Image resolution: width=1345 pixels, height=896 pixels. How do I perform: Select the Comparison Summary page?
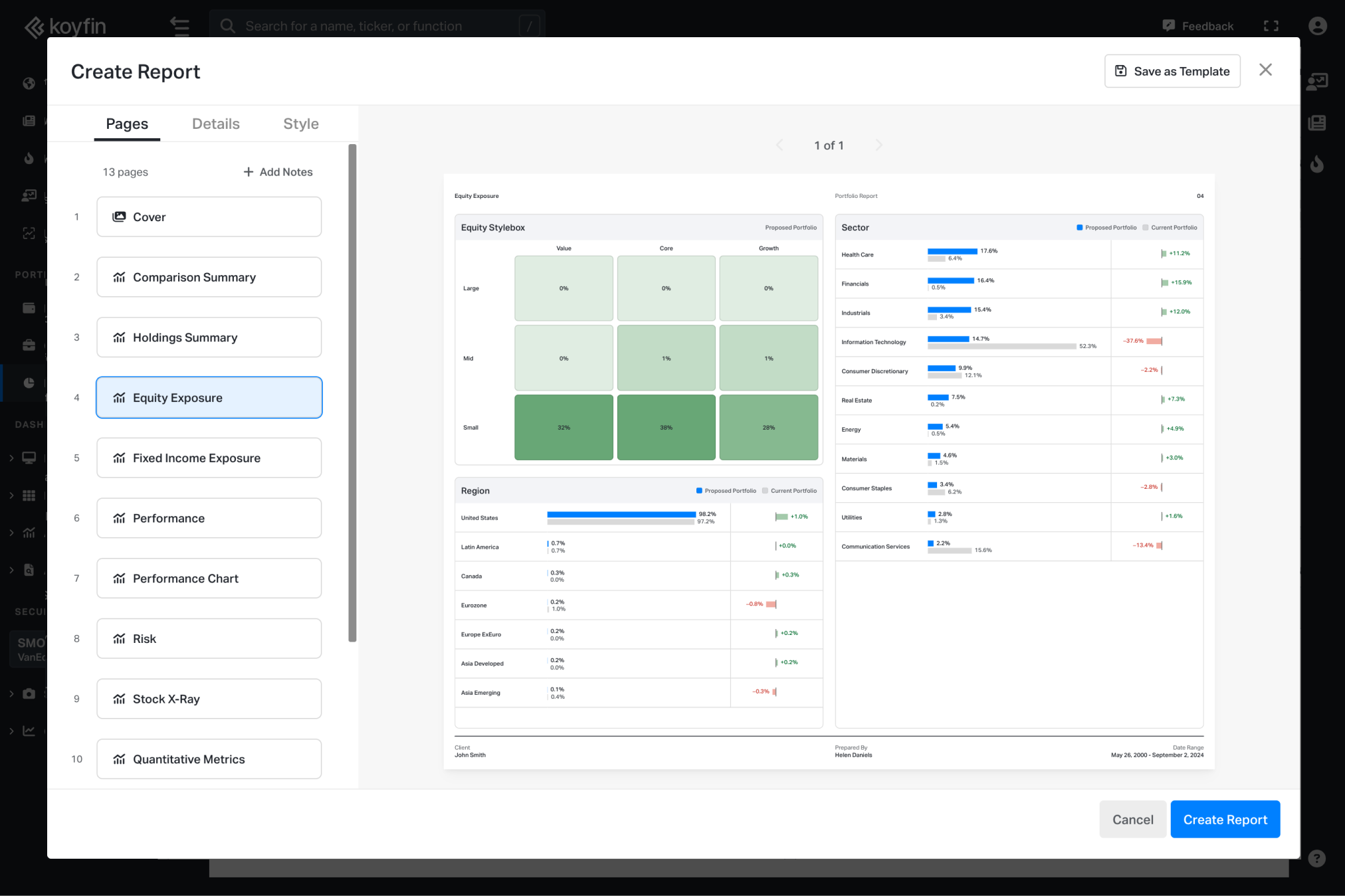209,277
